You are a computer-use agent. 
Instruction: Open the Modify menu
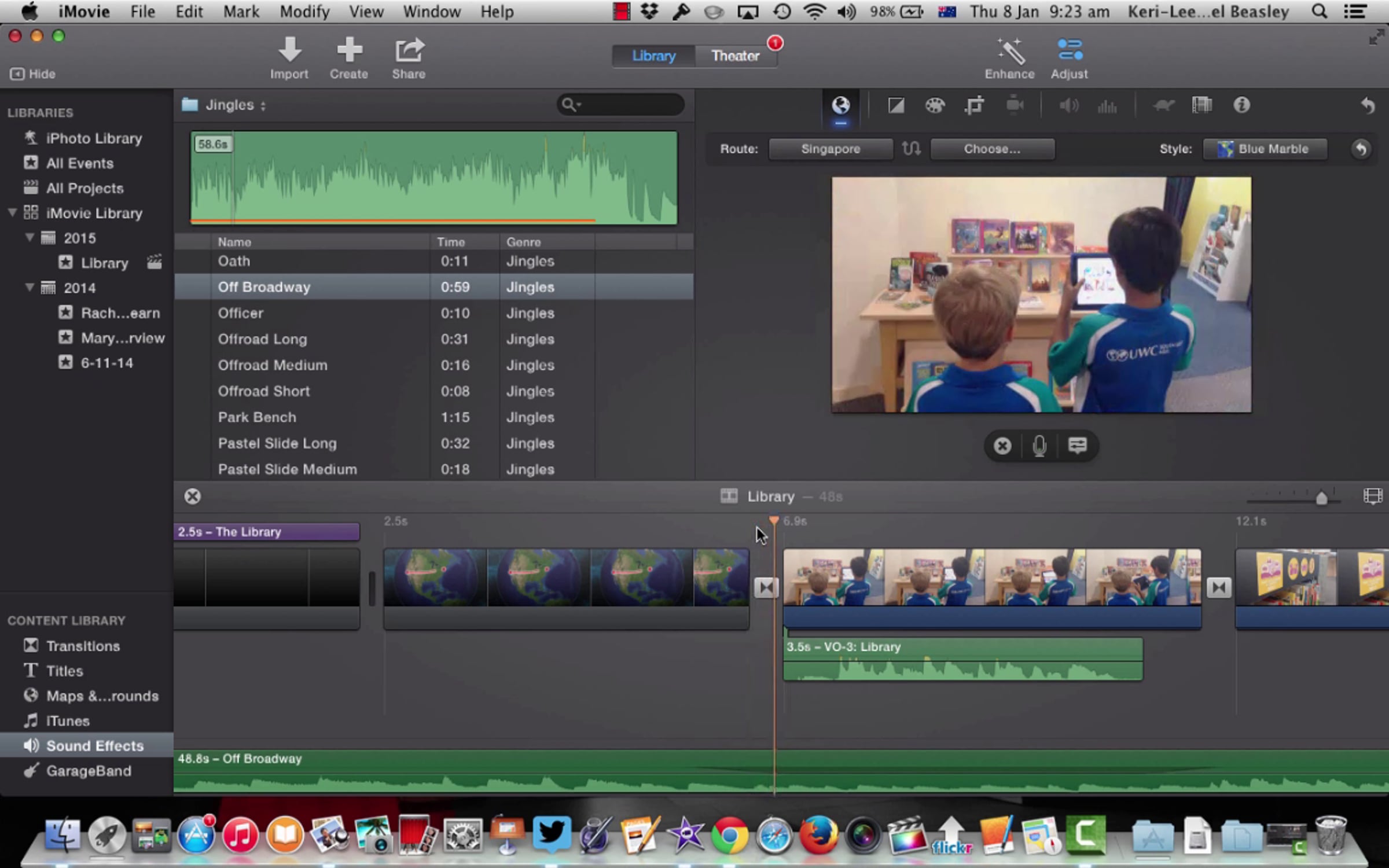point(304,12)
